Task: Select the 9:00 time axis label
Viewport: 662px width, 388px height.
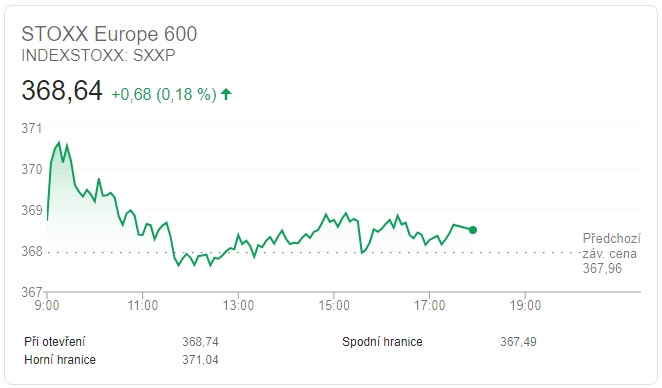Action: (x=47, y=305)
